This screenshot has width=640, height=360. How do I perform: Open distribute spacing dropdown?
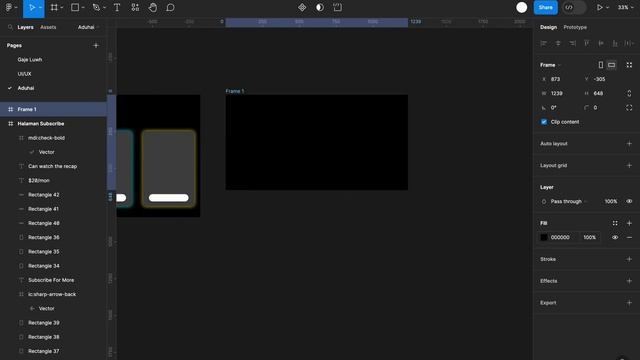[x=629, y=43]
